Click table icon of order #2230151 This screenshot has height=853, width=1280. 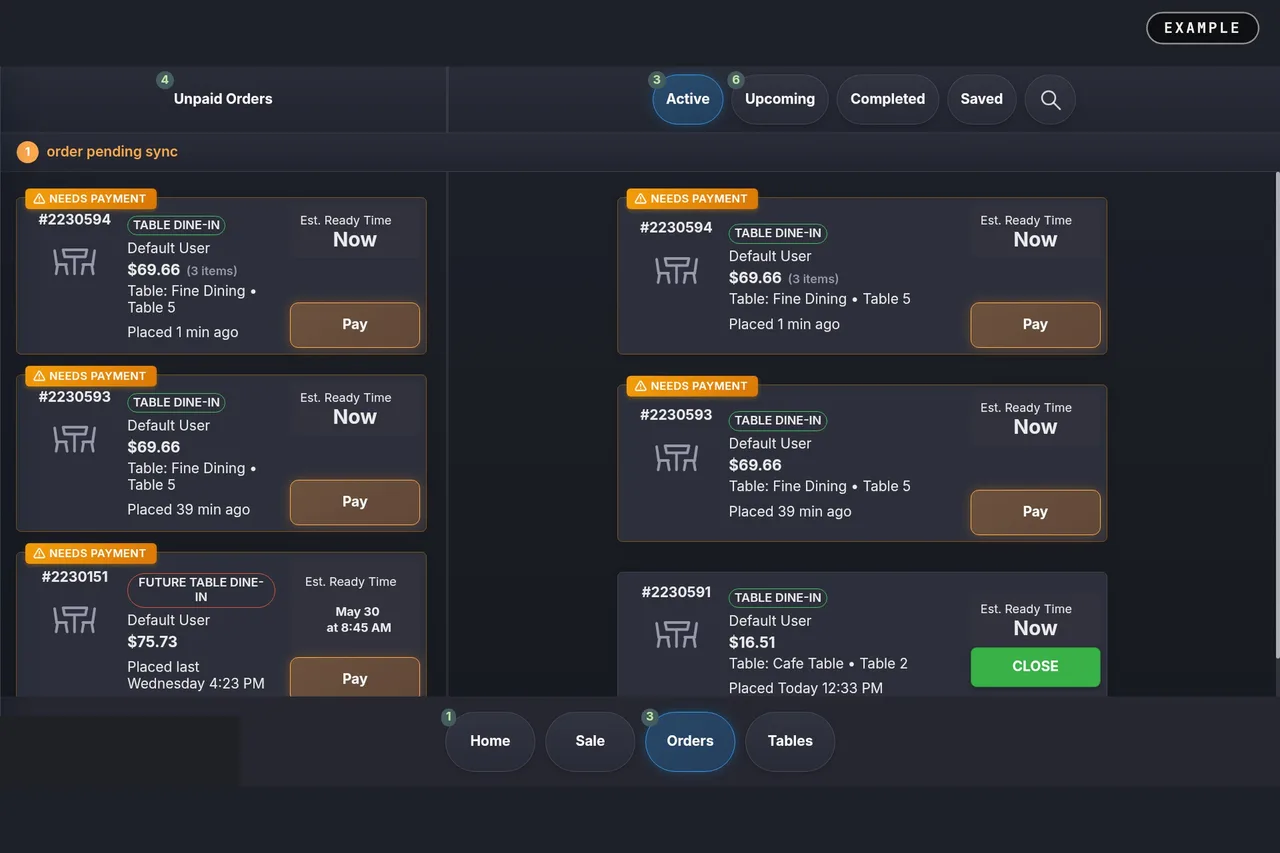[74, 619]
